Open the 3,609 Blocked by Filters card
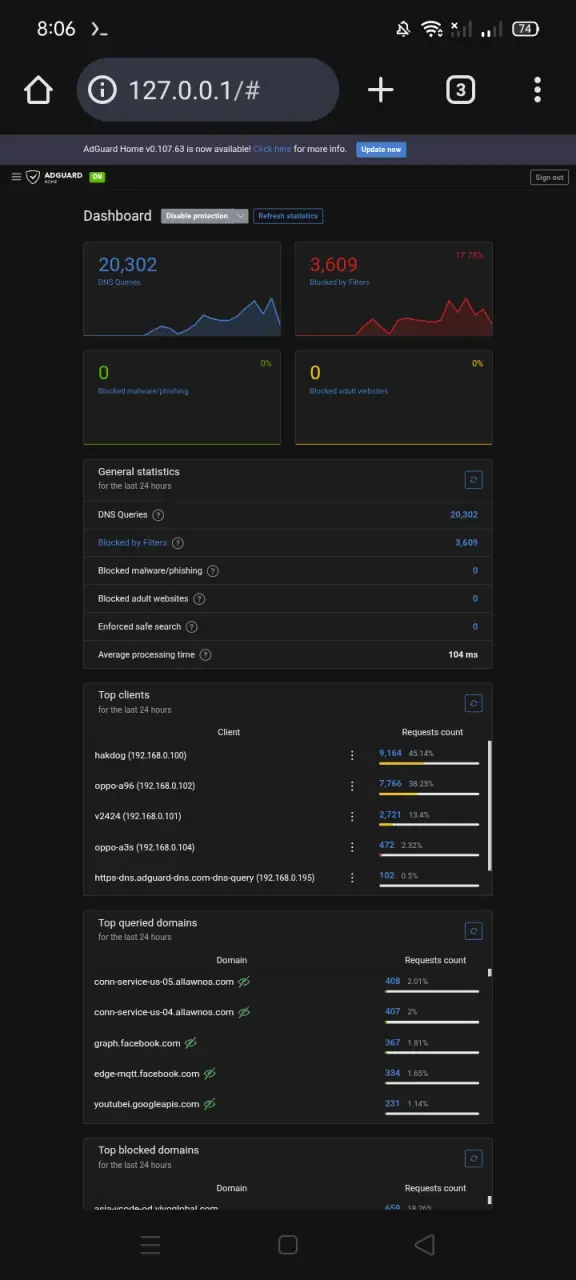 click(x=394, y=289)
